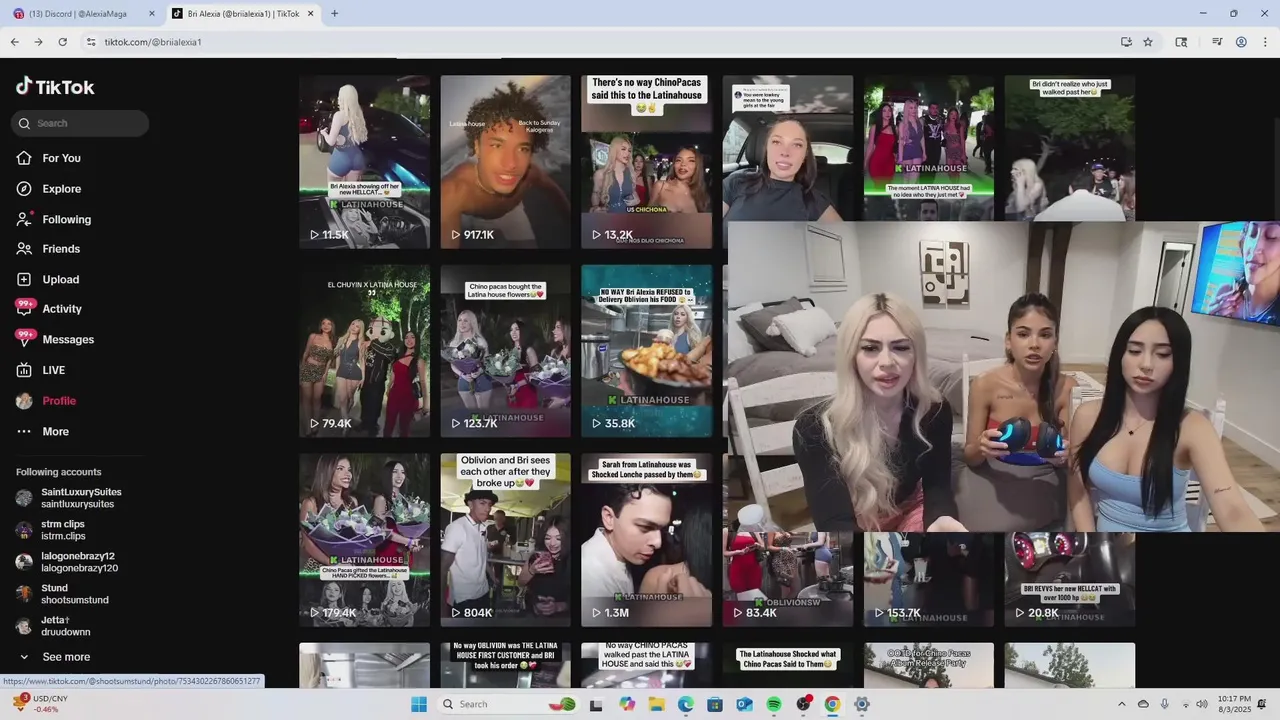Open the Chrome three-dot menu
The width and height of the screenshot is (1280, 720).
[1265, 42]
